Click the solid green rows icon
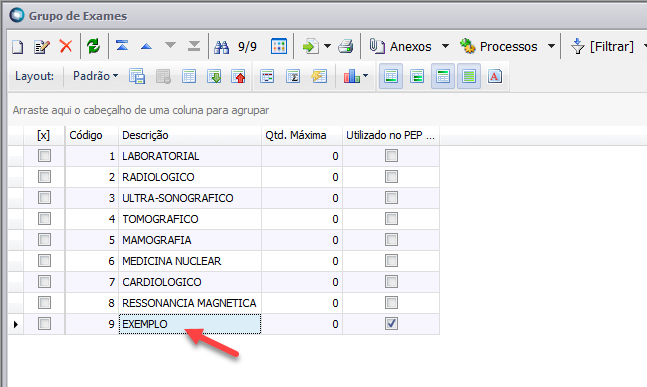 tap(469, 76)
